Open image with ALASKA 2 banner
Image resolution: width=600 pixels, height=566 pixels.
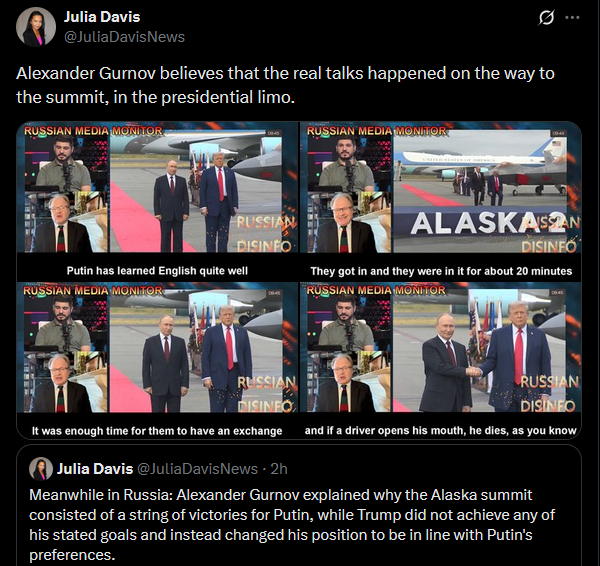(440, 201)
